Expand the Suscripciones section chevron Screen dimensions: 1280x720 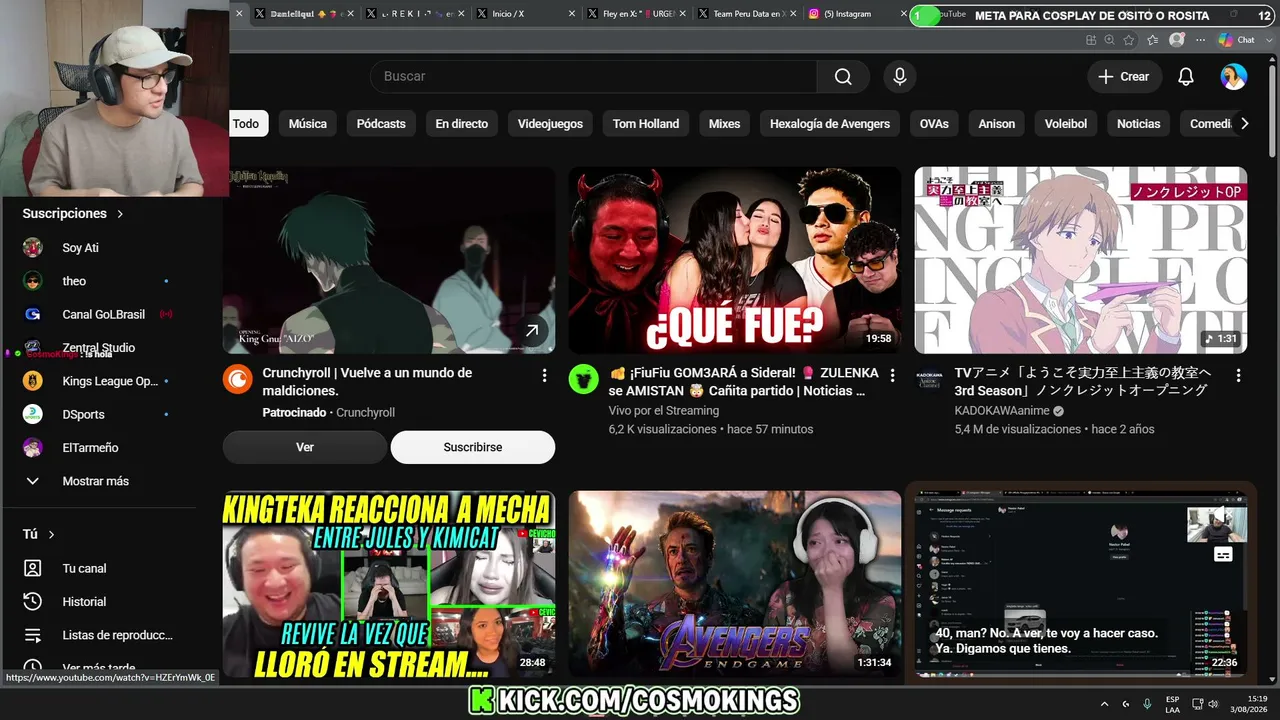pos(120,214)
